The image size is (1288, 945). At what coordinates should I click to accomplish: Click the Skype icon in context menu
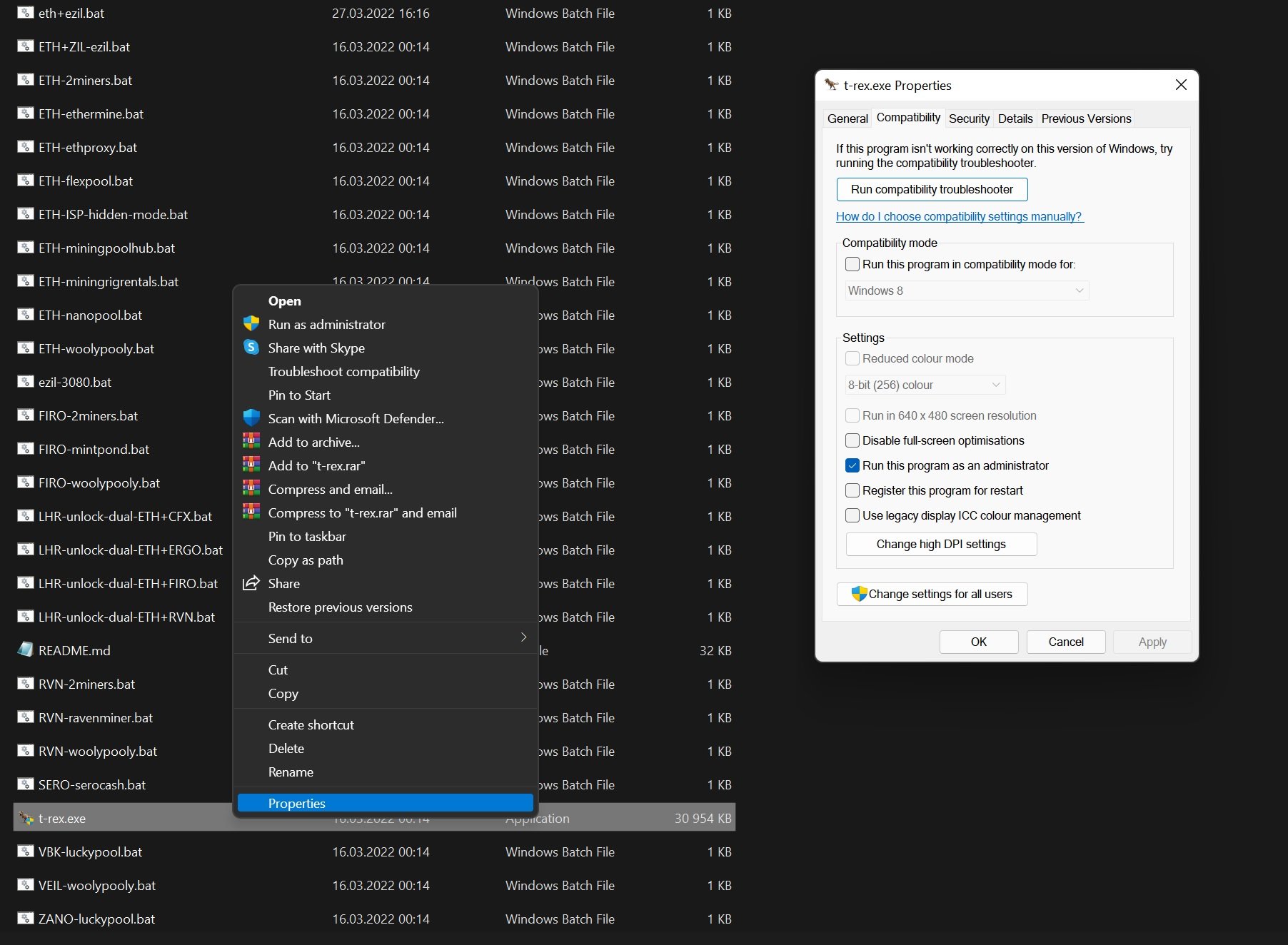point(251,347)
